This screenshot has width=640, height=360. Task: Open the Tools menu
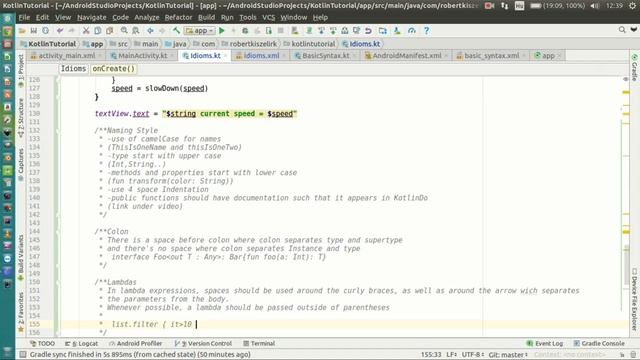point(247,18)
